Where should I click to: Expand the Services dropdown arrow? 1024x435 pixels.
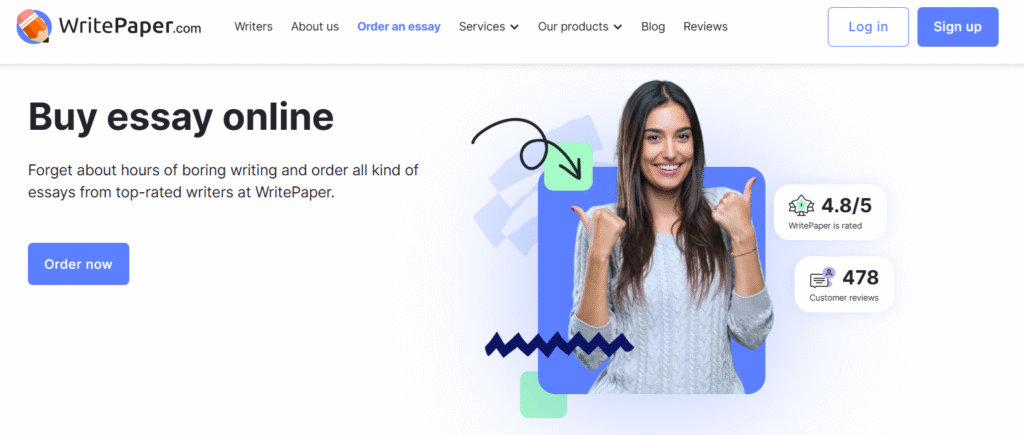(x=515, y=27)
